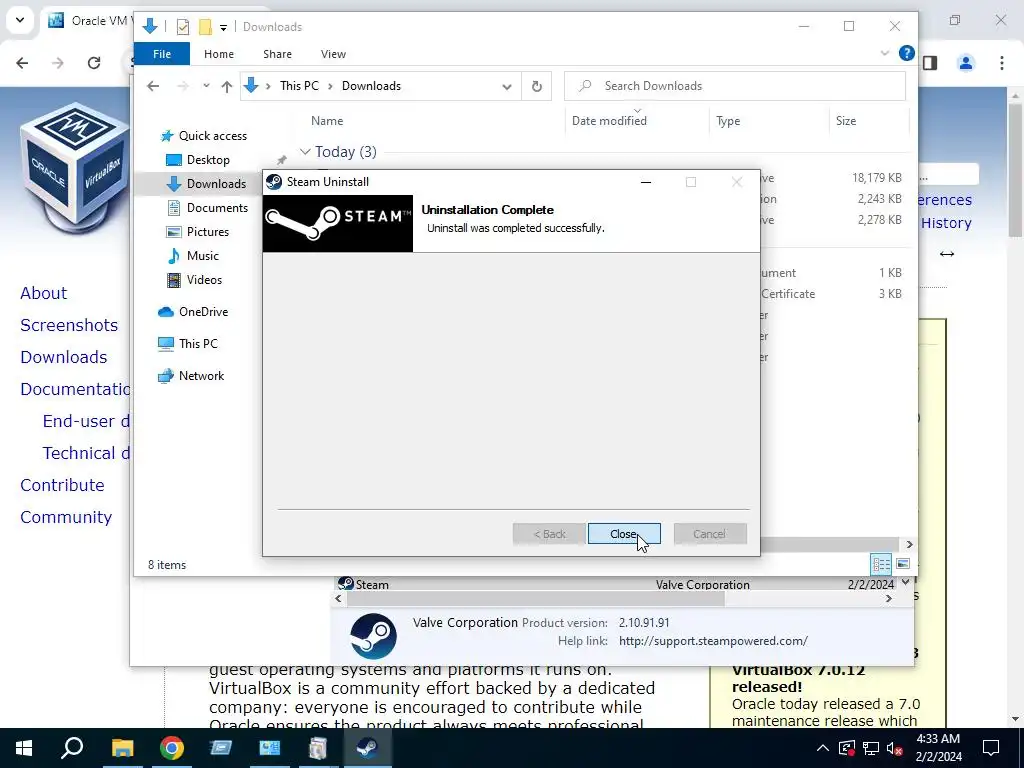The height and width of the screenshot is (768, 1024).
Task: Open Downloads link on VirtualBox page
Action: (63, 357)
